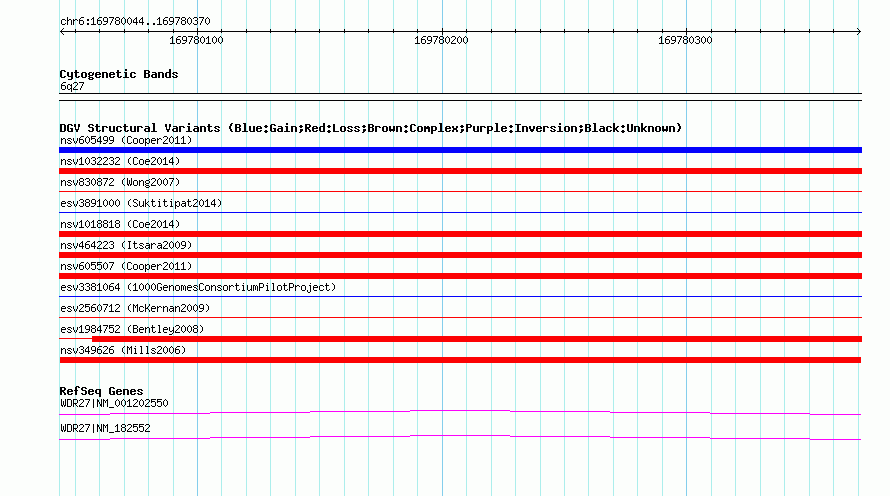Open gene WDR27|NM_001202550 label
890x496 pixels.
[114, 403]
